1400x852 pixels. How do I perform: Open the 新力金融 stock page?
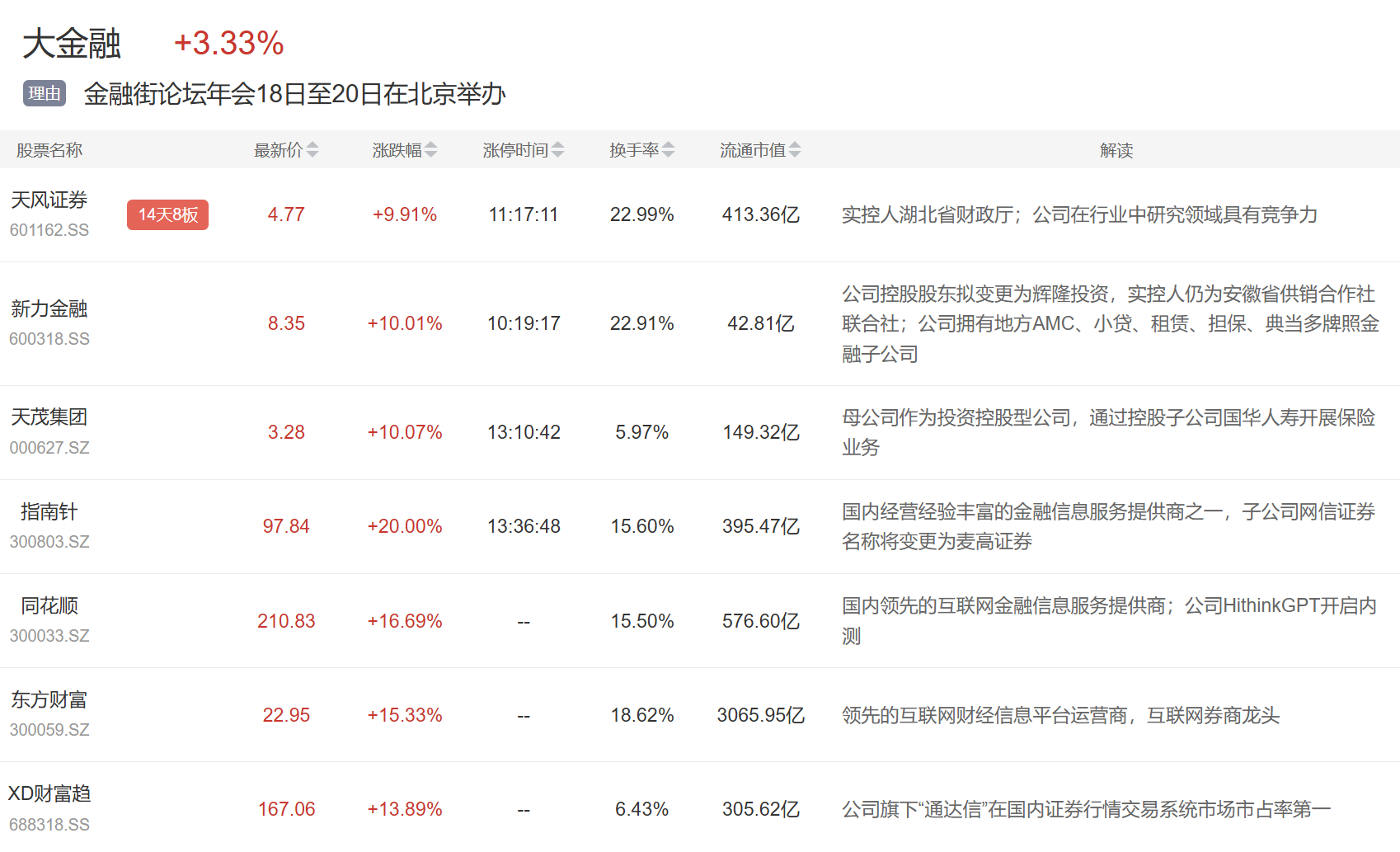[49, 309]
